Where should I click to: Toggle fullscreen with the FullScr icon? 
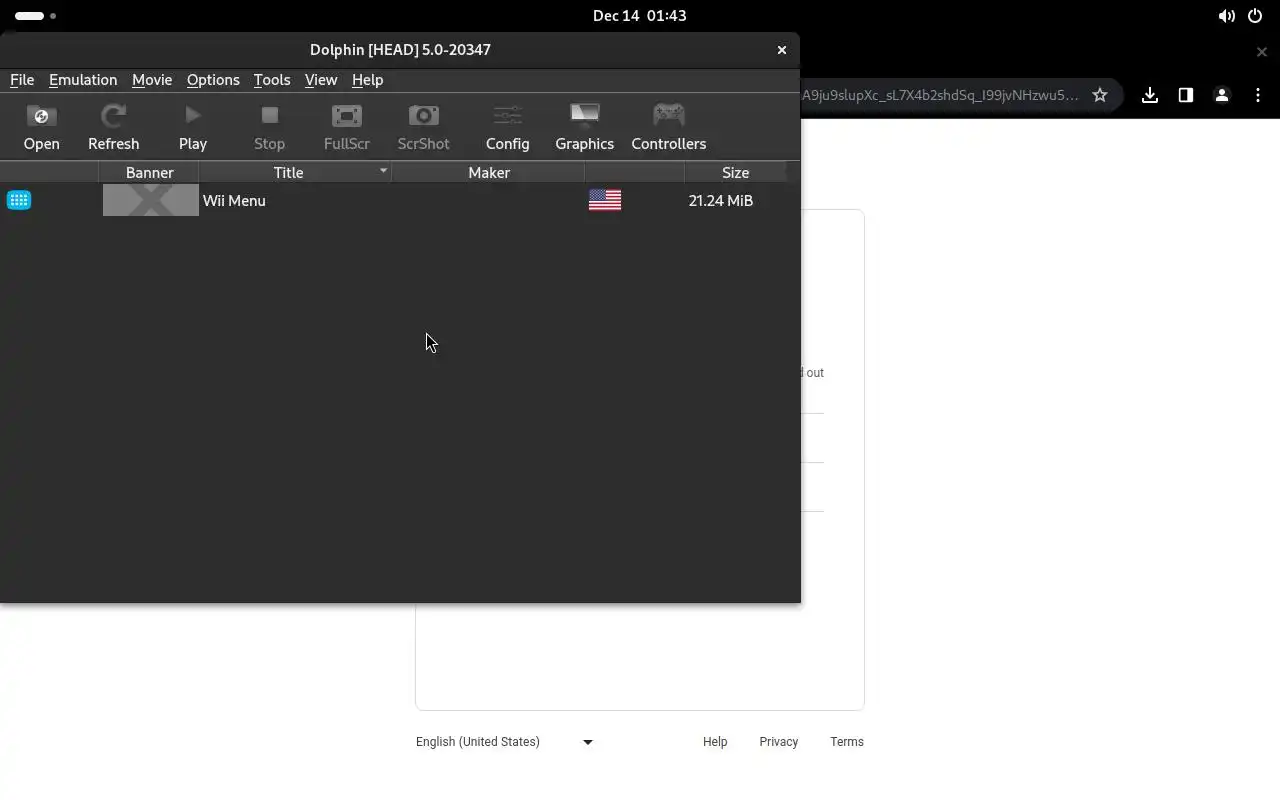[347, 128]
